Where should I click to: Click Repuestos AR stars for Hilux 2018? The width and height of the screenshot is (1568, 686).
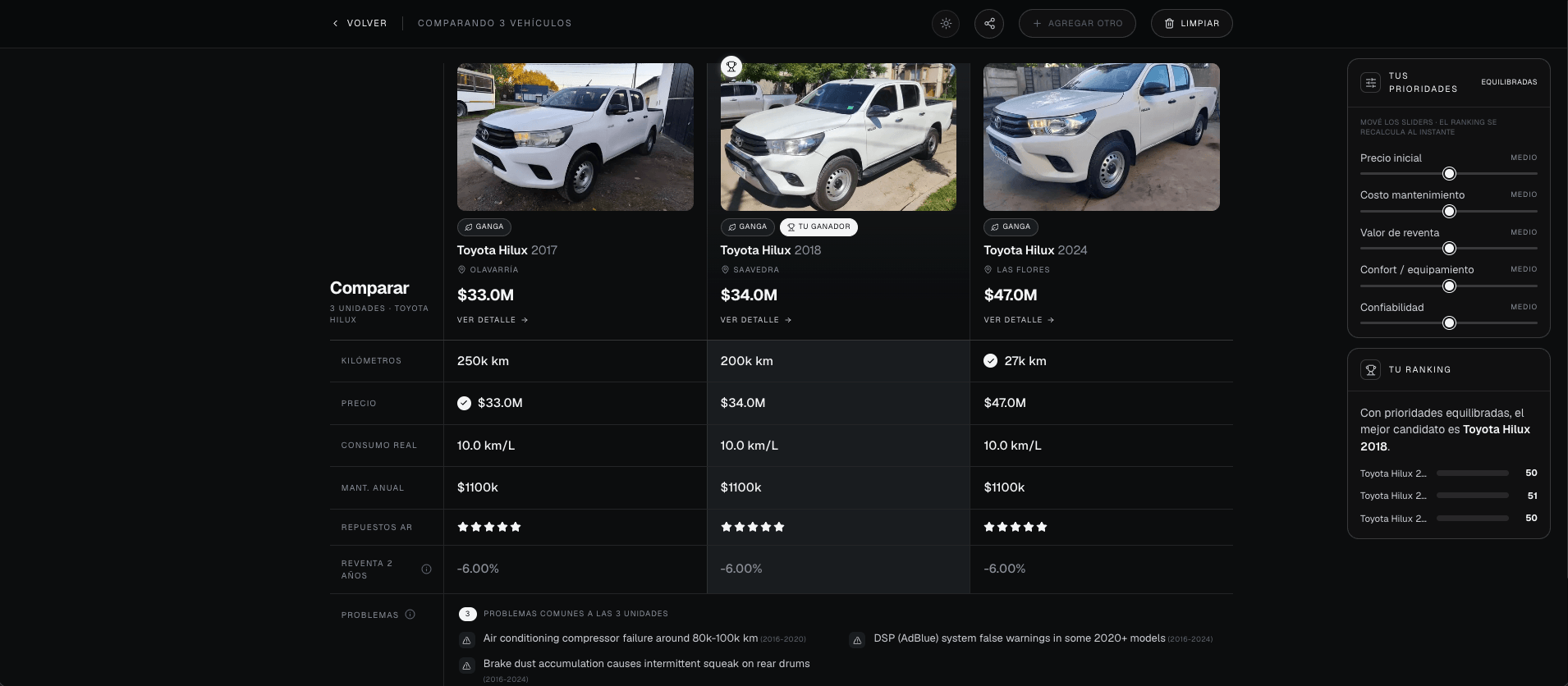pos(753,527)
